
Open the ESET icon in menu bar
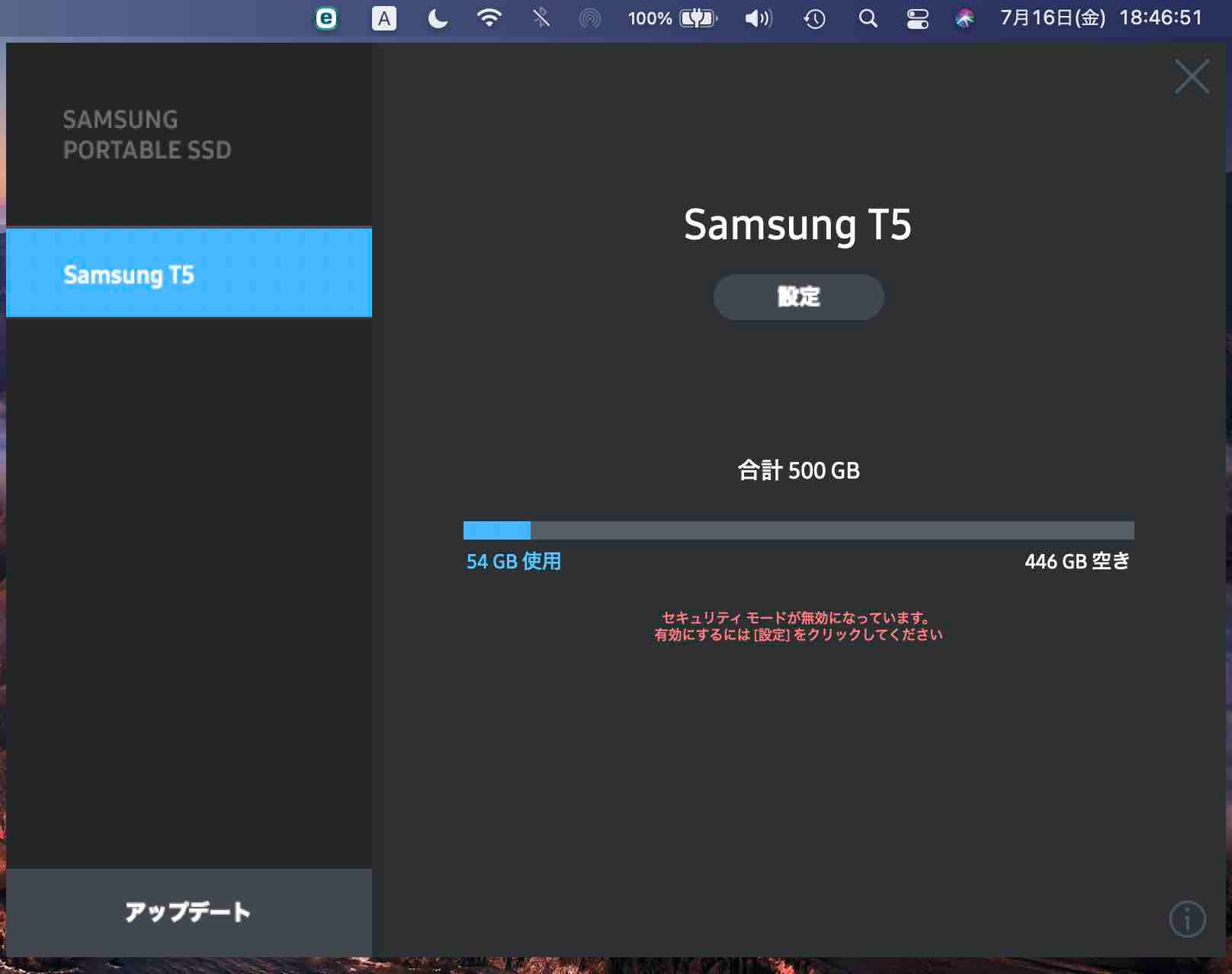pos(326,18)
